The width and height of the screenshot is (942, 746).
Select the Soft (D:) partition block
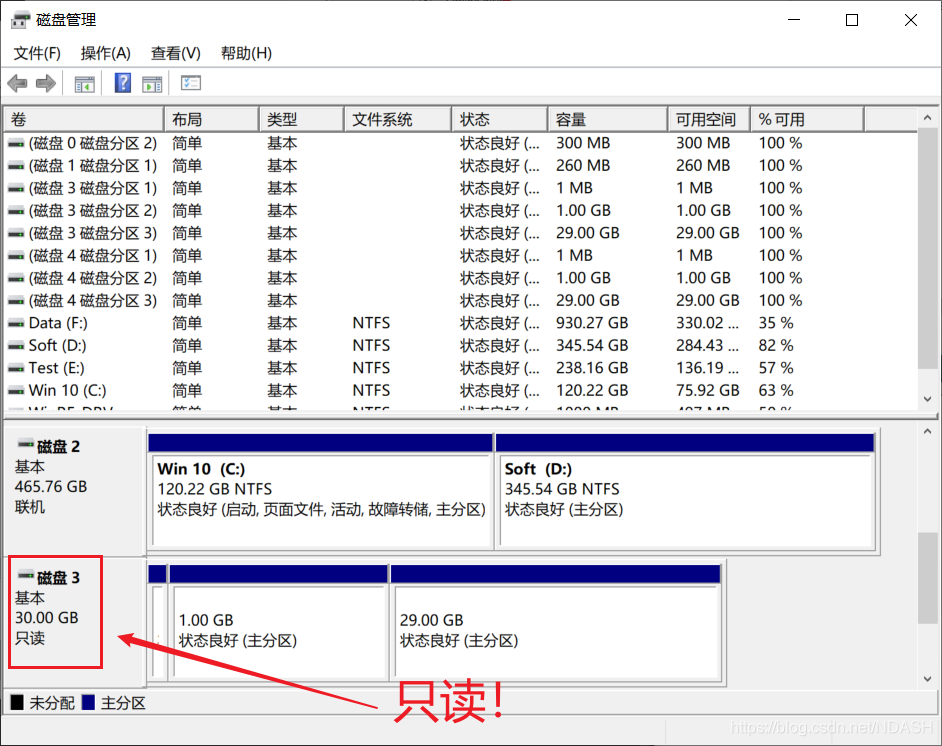(x=685, y=491)
